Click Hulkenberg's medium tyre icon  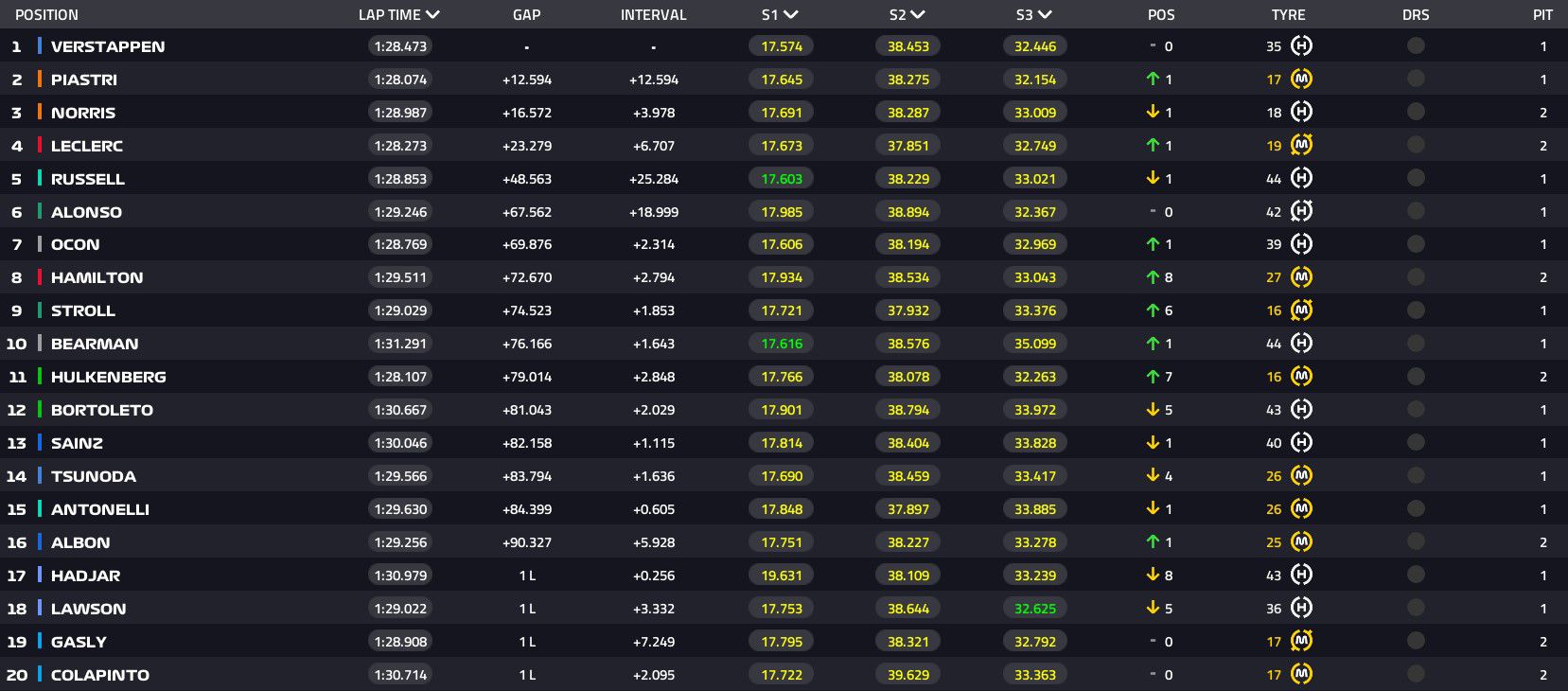coord(1301,377)
